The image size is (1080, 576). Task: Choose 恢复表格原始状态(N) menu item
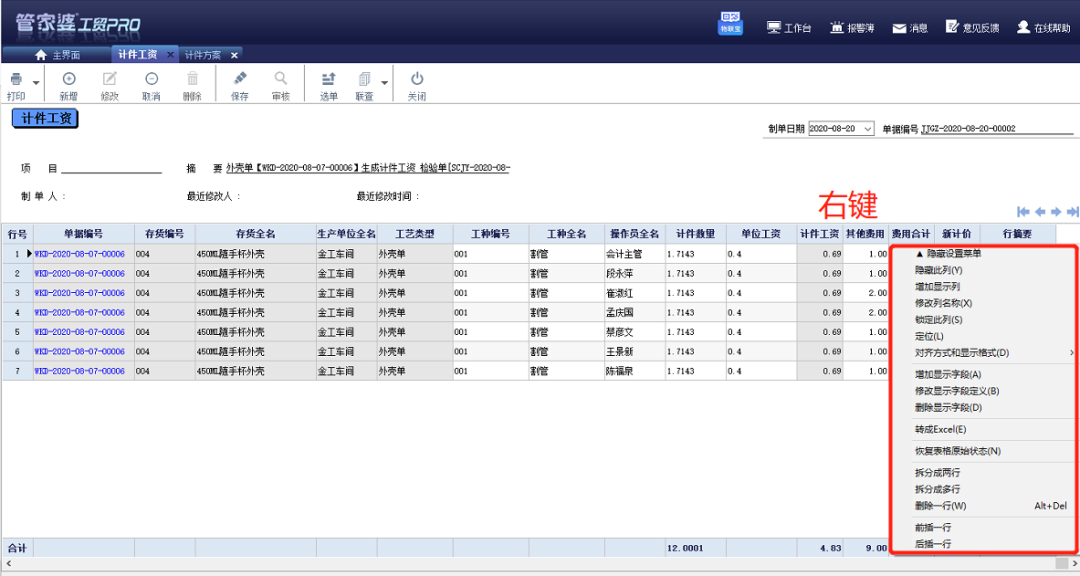pyautogui.click(x=957, y=451)
